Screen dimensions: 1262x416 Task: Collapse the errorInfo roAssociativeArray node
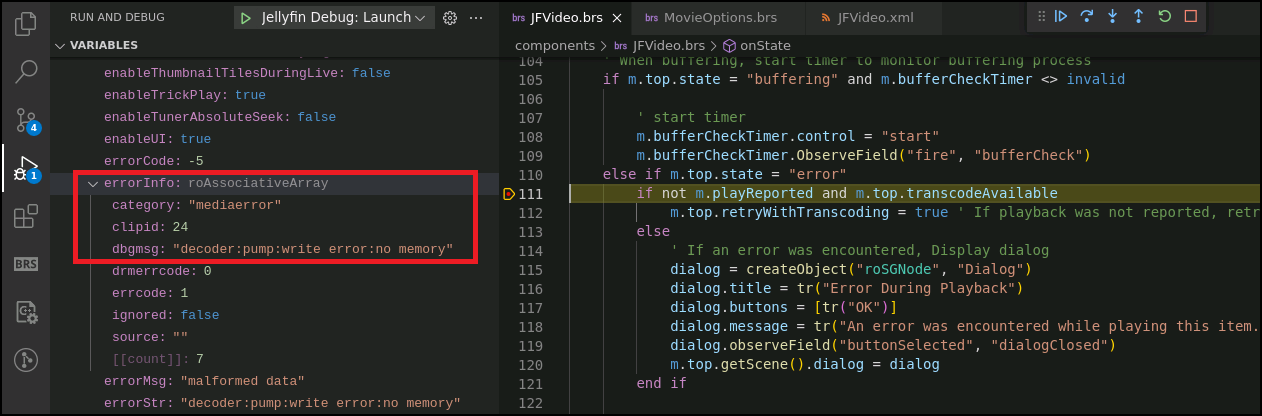coord(93,184)
